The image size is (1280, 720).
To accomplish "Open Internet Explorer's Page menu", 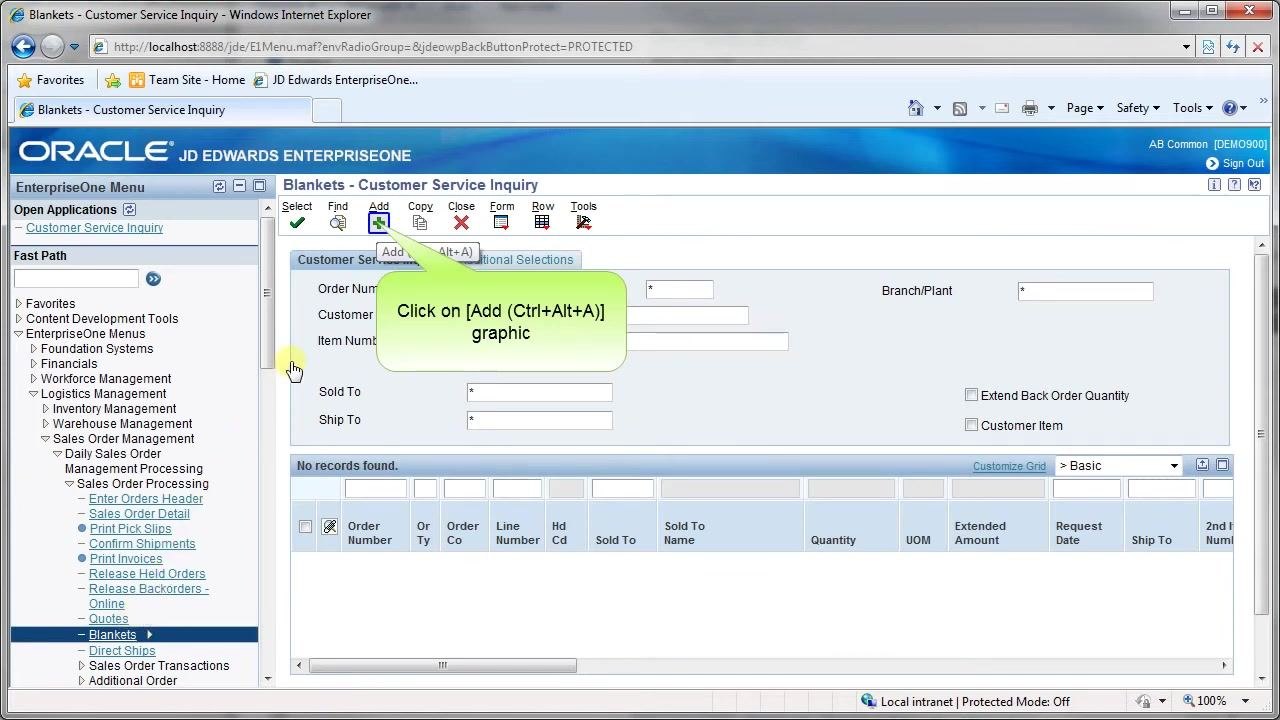I will [x=1085, y=108].
